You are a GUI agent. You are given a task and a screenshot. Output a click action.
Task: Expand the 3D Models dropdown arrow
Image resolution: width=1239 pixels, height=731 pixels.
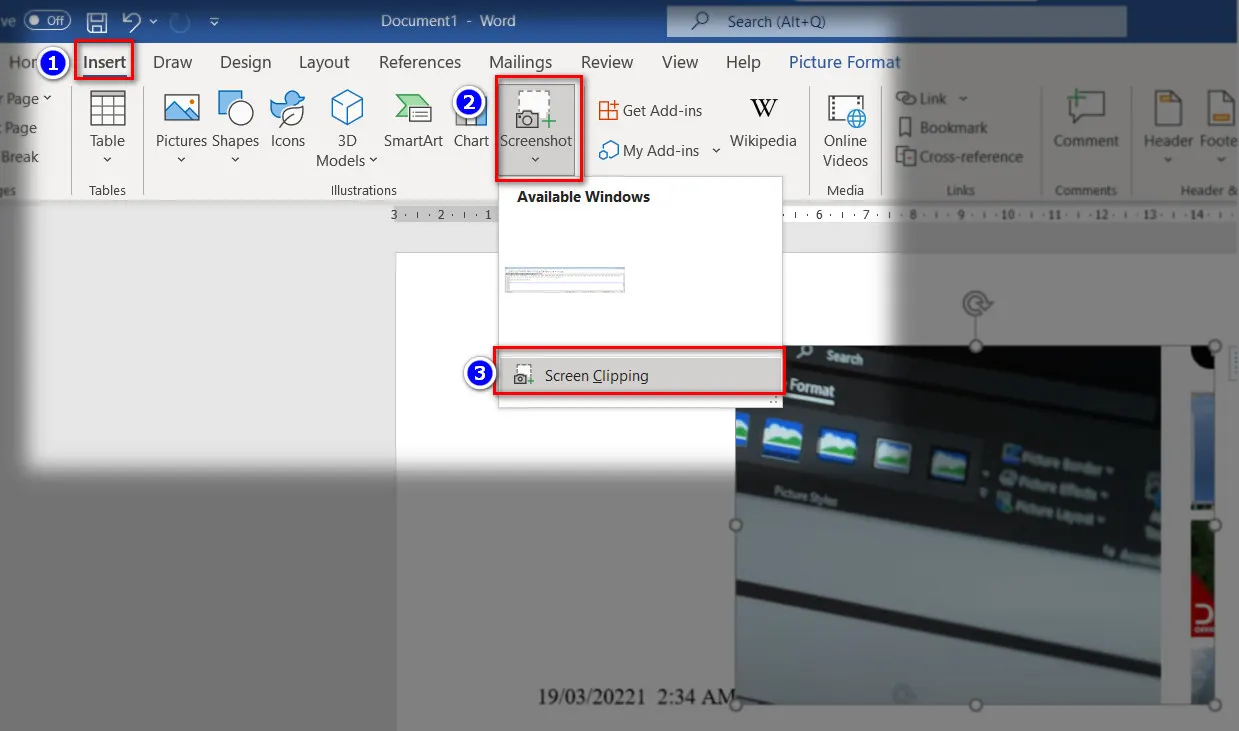point(373,161)
